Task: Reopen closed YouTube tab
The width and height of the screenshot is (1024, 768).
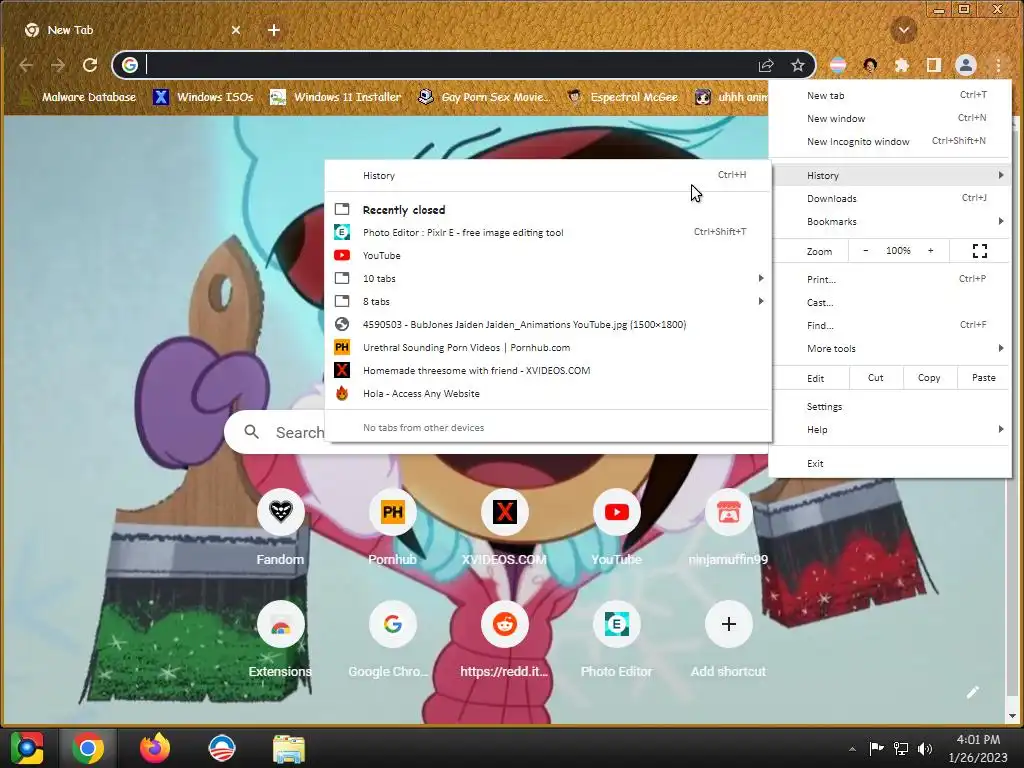Action: pyautogui.click(x=548, y=255)
